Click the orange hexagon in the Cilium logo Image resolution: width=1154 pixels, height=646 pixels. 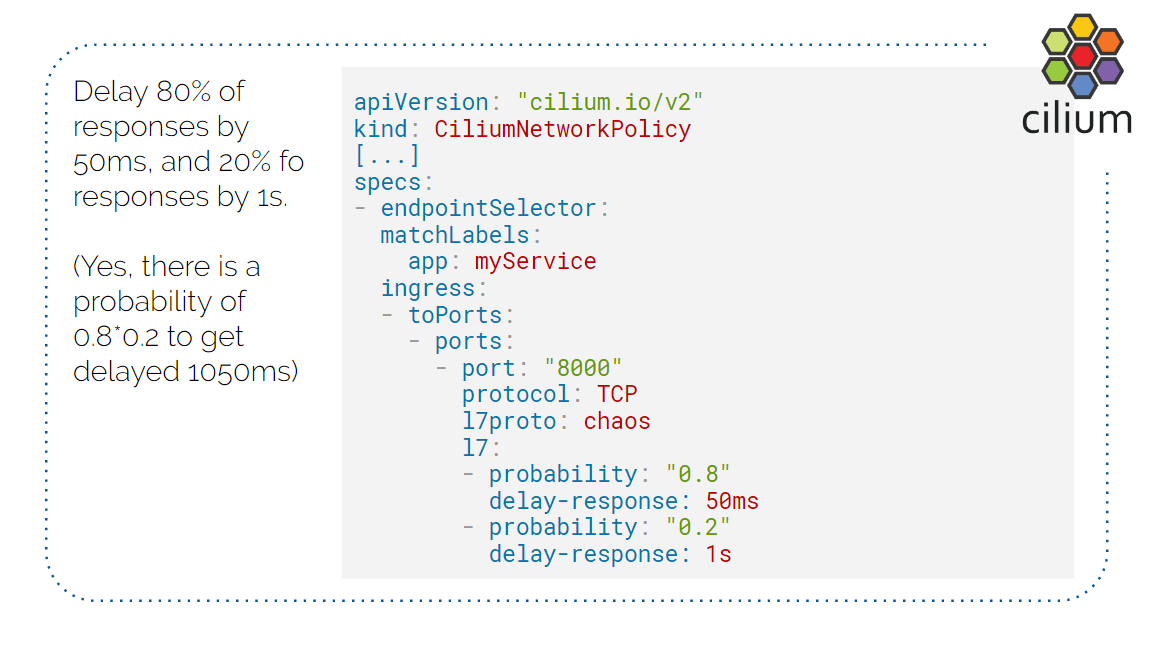pos(1107,42)
